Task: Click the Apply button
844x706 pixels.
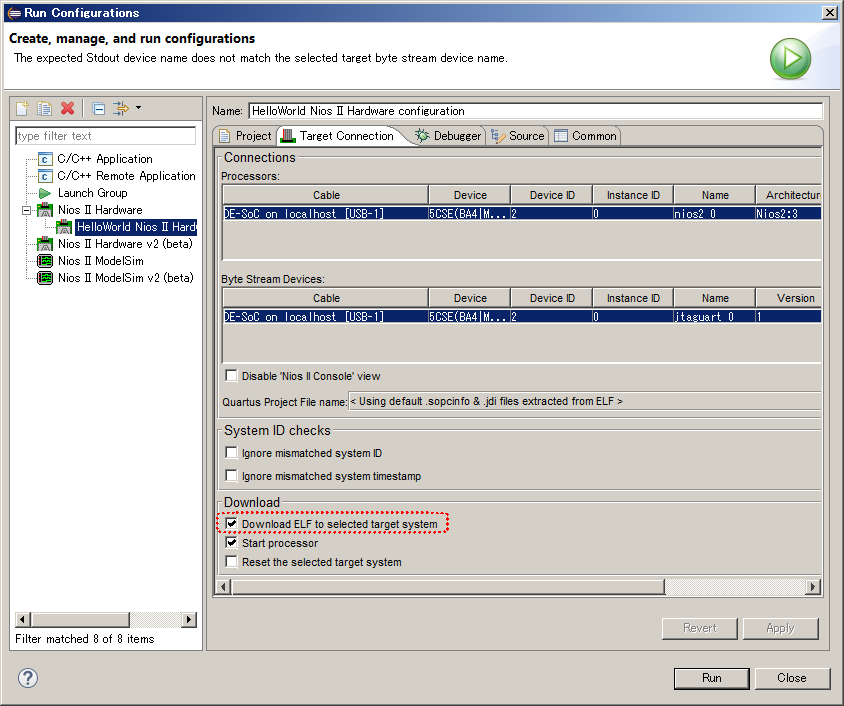Action: pyautogui.click(x=780, y=628)
